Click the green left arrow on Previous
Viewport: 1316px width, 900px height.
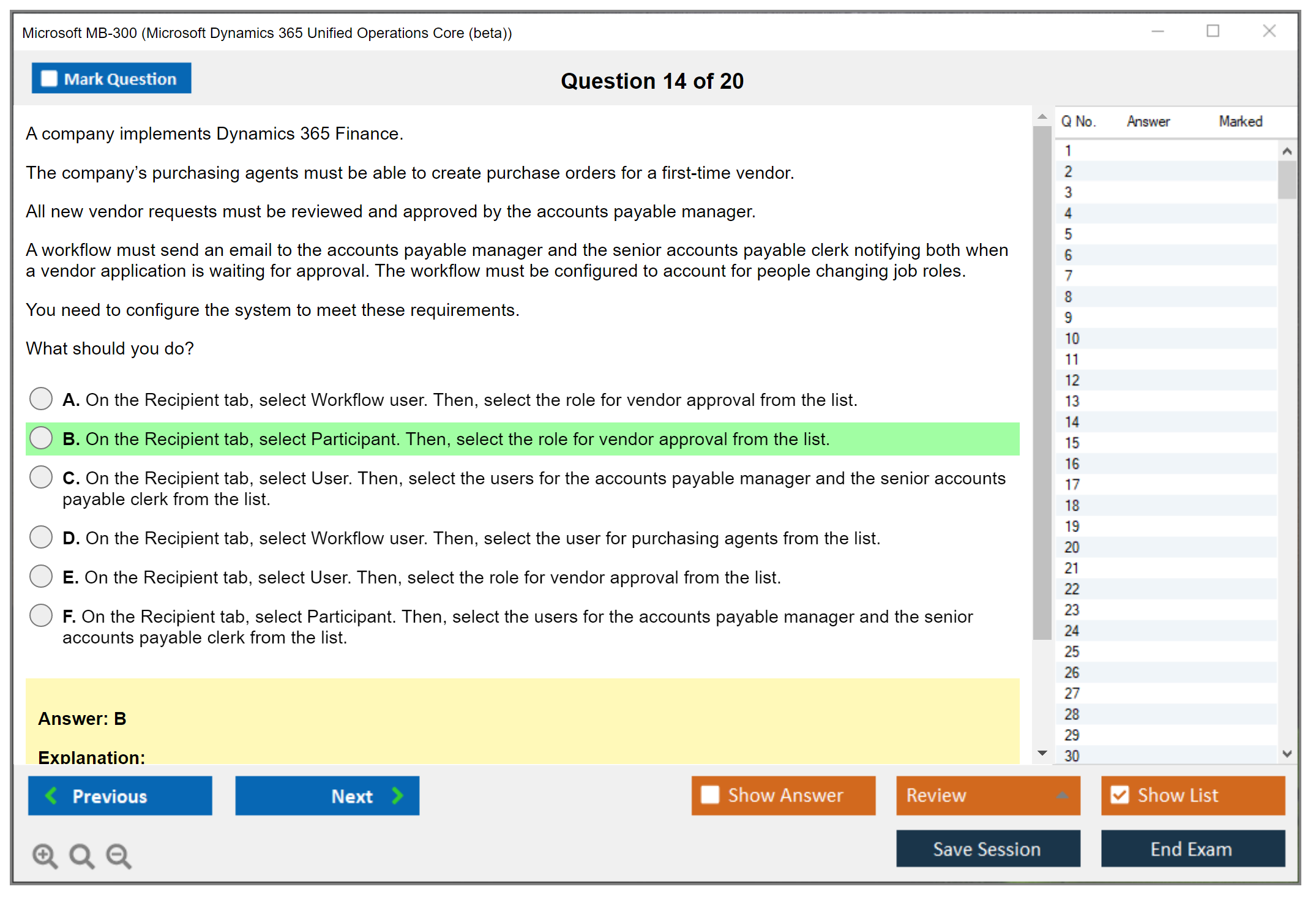coord(51,796)
